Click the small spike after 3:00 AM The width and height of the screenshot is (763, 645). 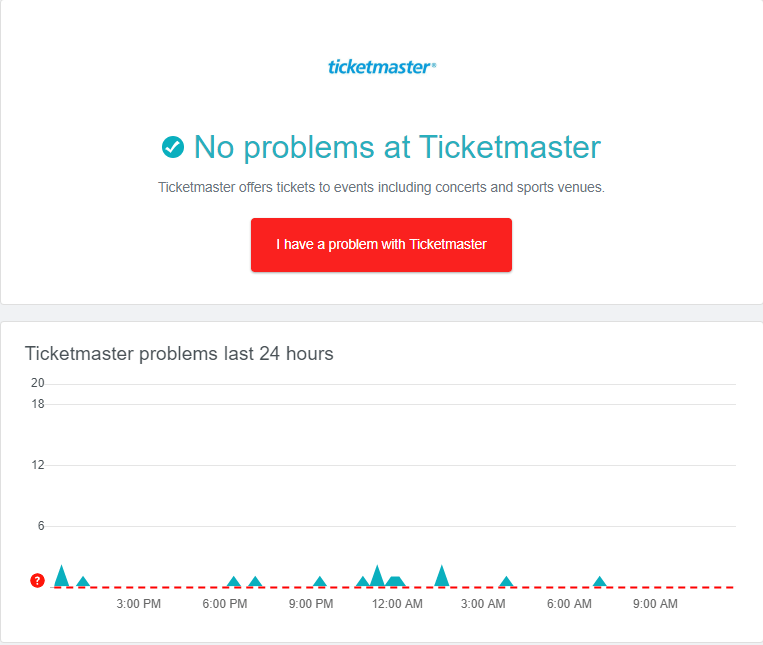point(506,582)
